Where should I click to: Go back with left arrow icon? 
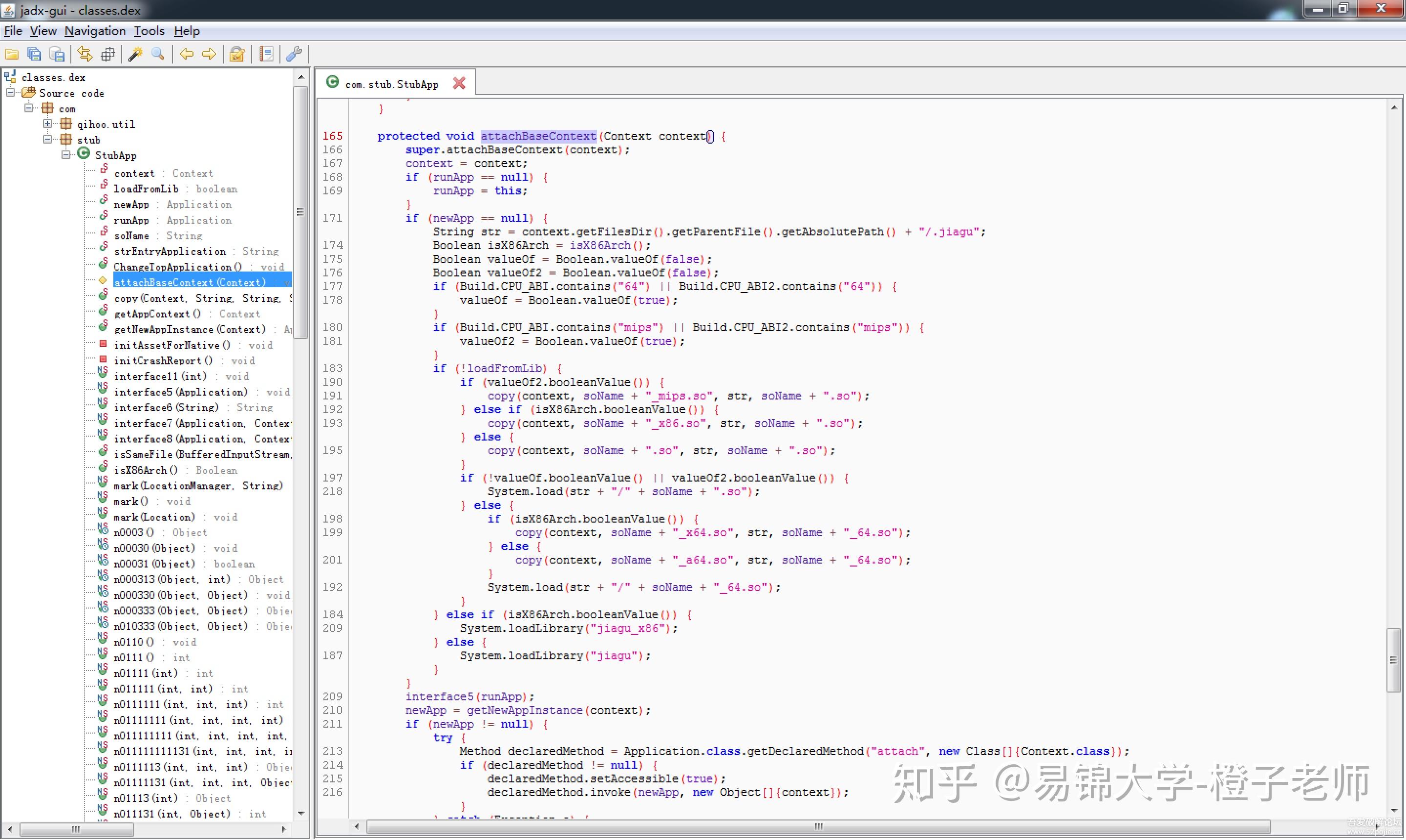pyautogui.click(x=186, y=54)
